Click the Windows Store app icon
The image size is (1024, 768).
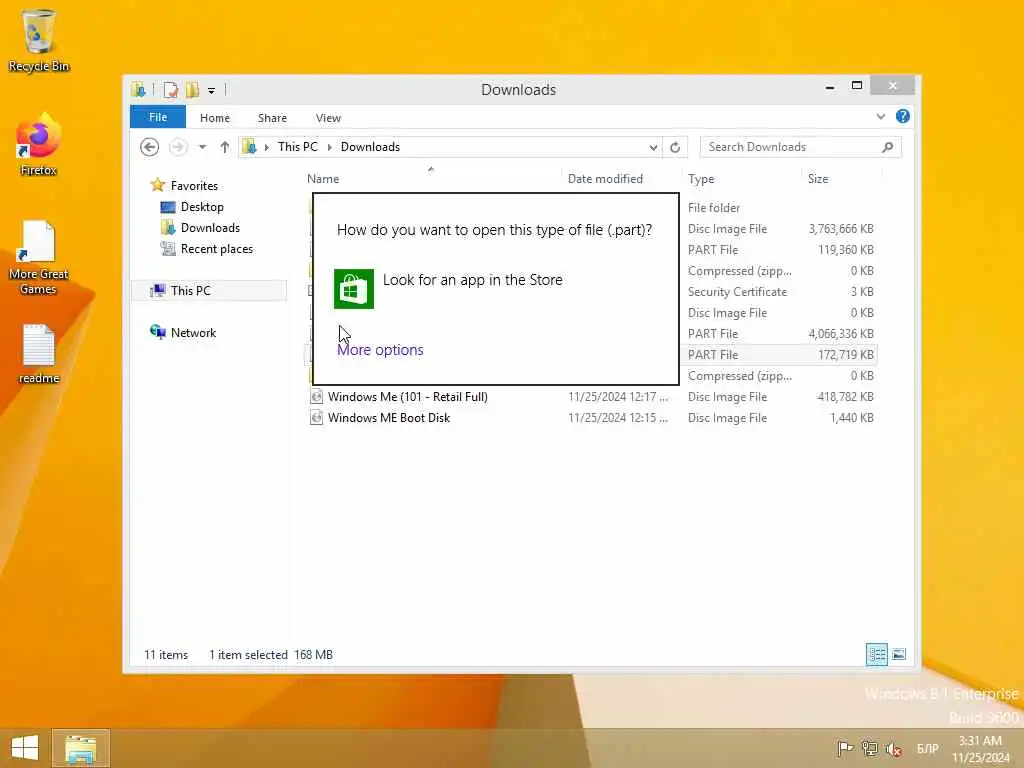coord(354,289)
